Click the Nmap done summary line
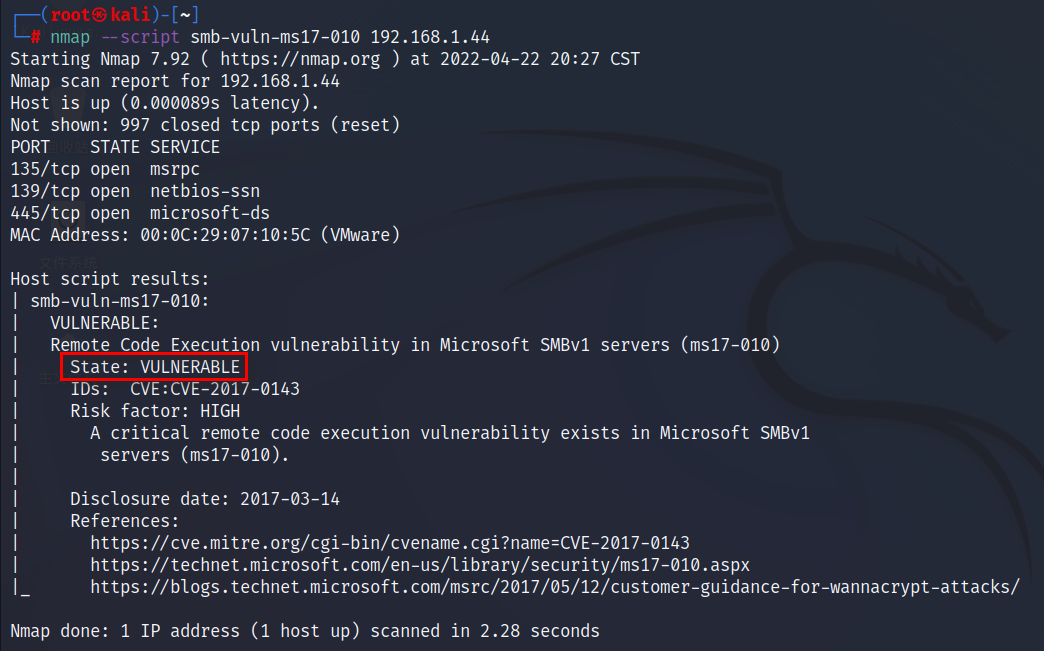Image resolution: width=1044 pixels, height=651 pixels. tap(305, 631)
